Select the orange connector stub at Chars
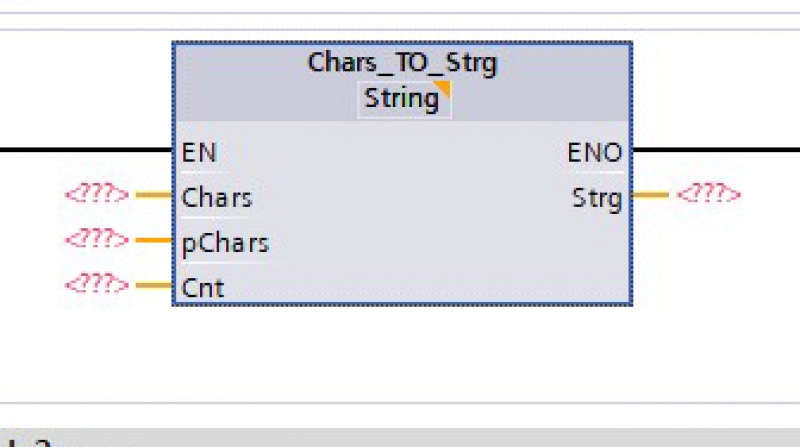The width and height of the screenshot is (800, 447). tap(154, 194)
